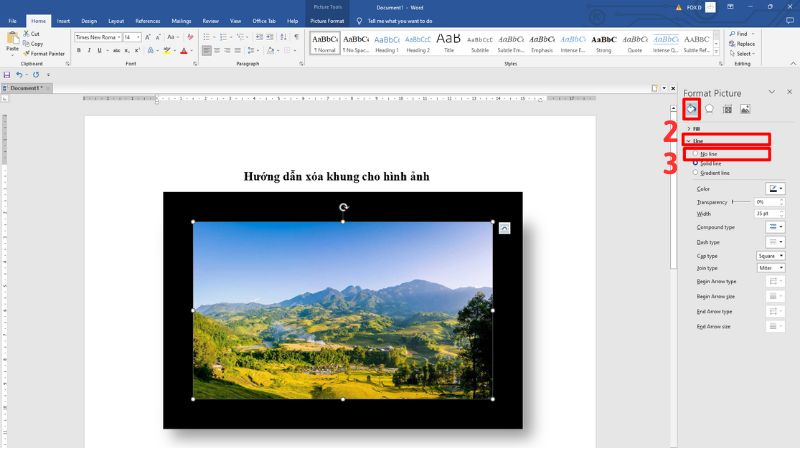Screen dimensions: 800x450
Task: Switch to the Insert ribbon tab
Action: point(63,20)
